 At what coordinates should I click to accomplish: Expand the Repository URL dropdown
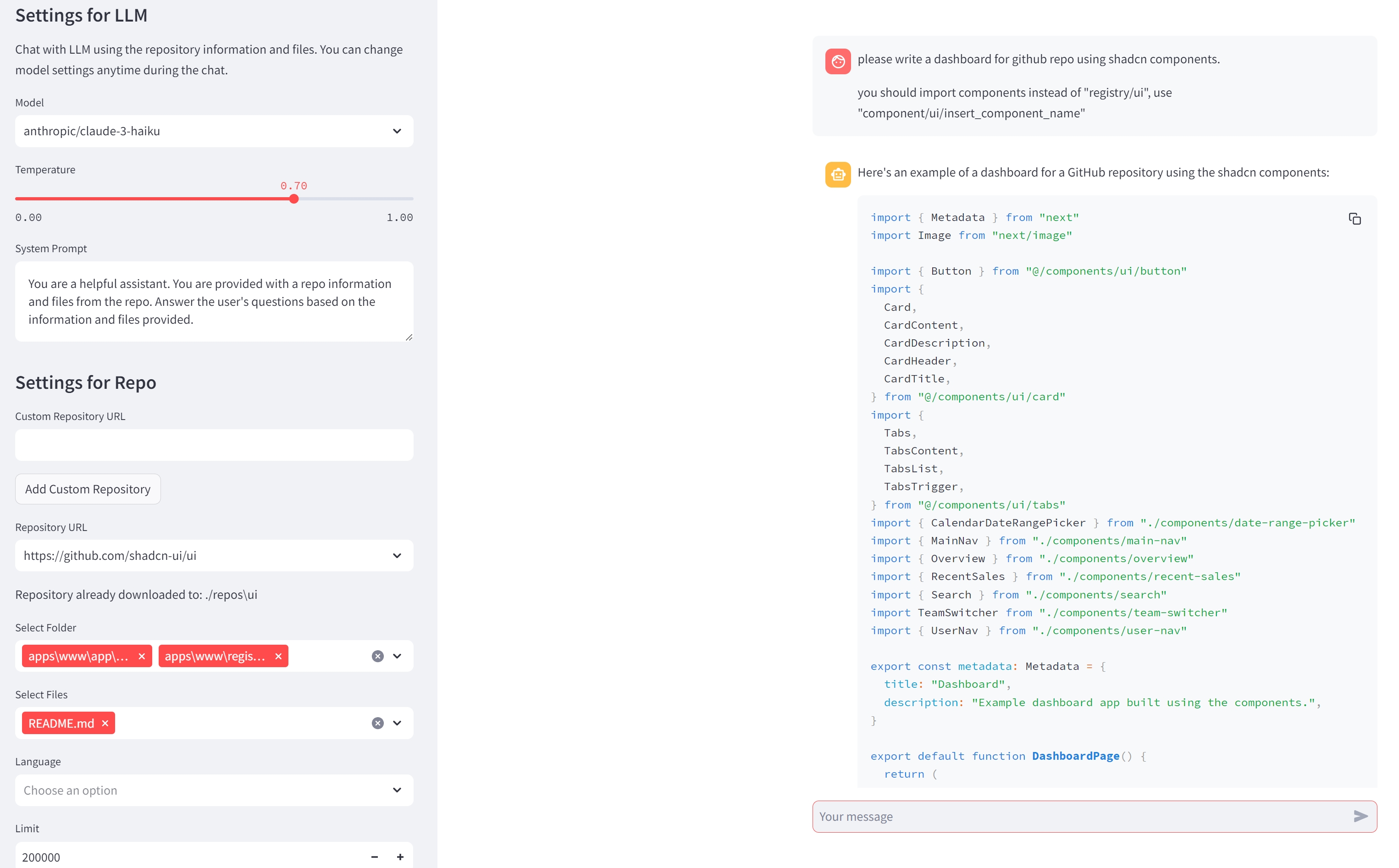(214, 555)
